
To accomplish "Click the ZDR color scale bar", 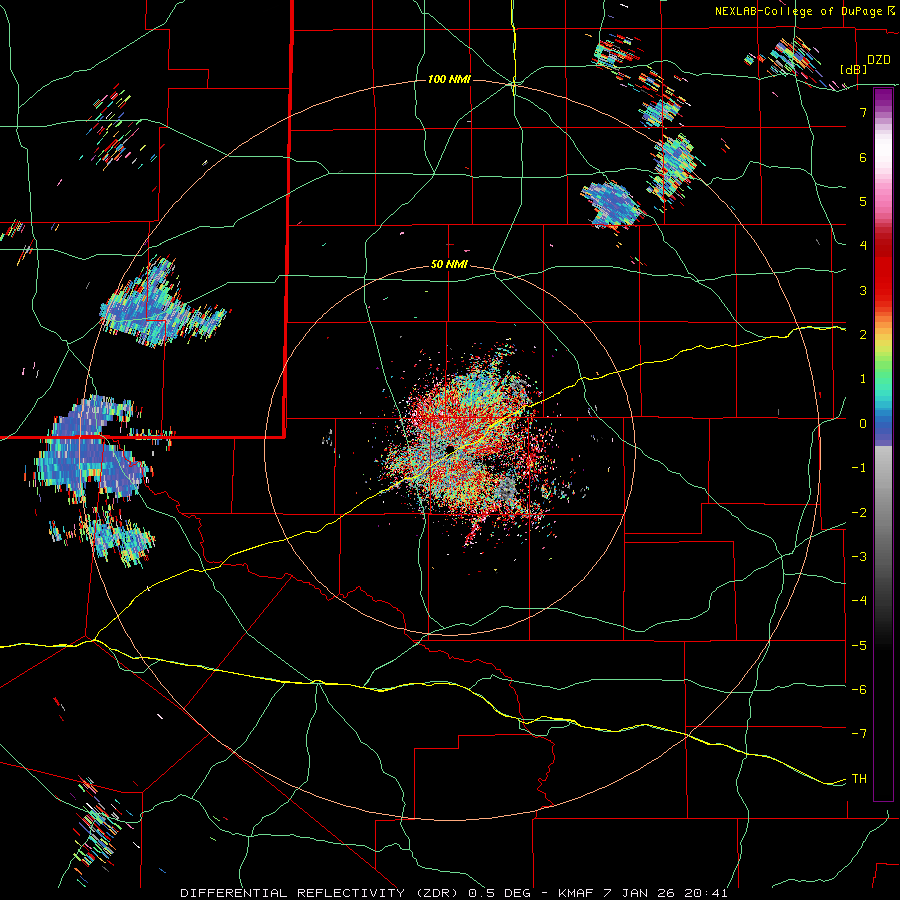I will [883, 444].
